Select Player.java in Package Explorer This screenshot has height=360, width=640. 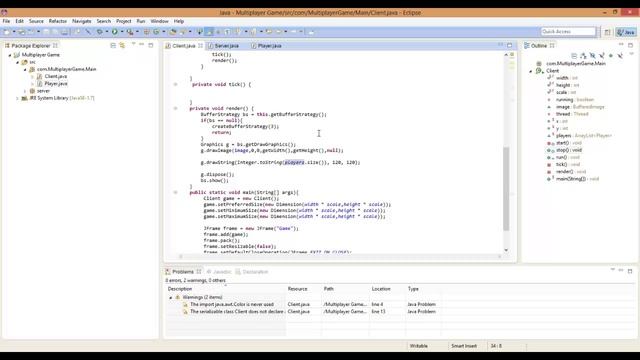[x=56, y=84]
